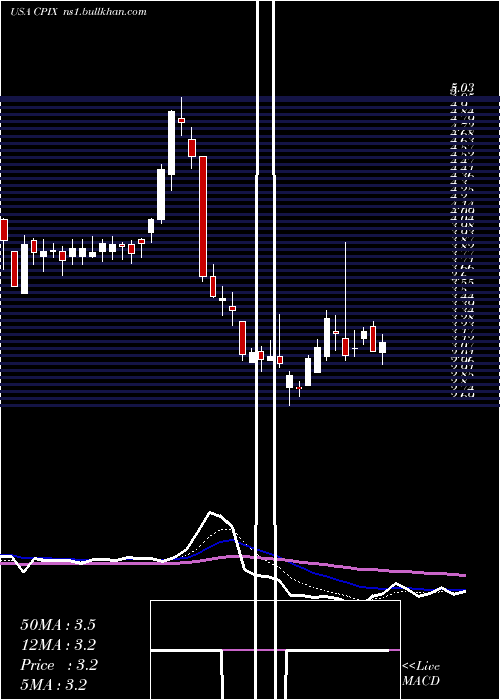Click the 5.03 top price label
The image size is (500, 700).
tap(462, 88)
